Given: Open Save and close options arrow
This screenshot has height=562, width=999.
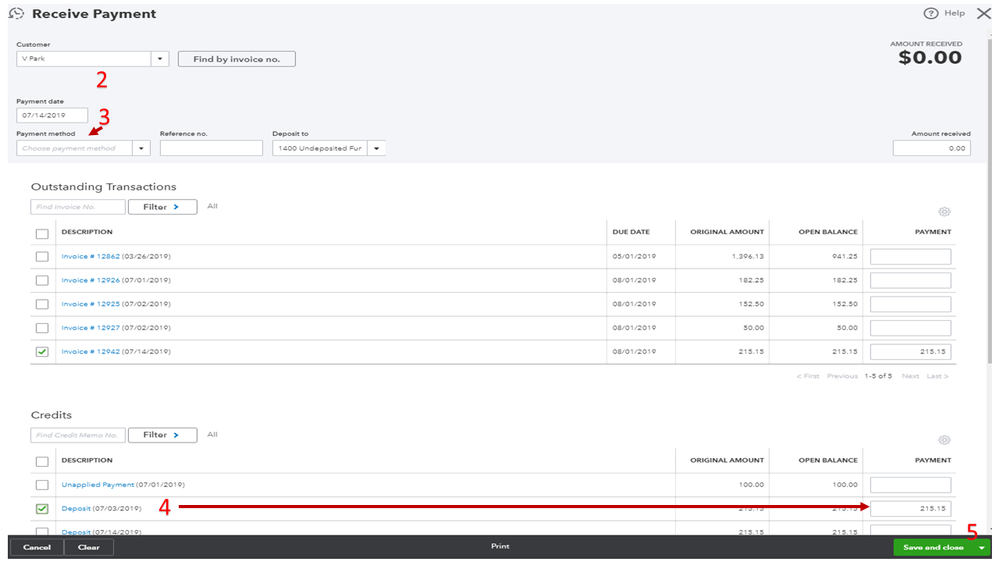Looking at the screenshot, I should 982,548.
